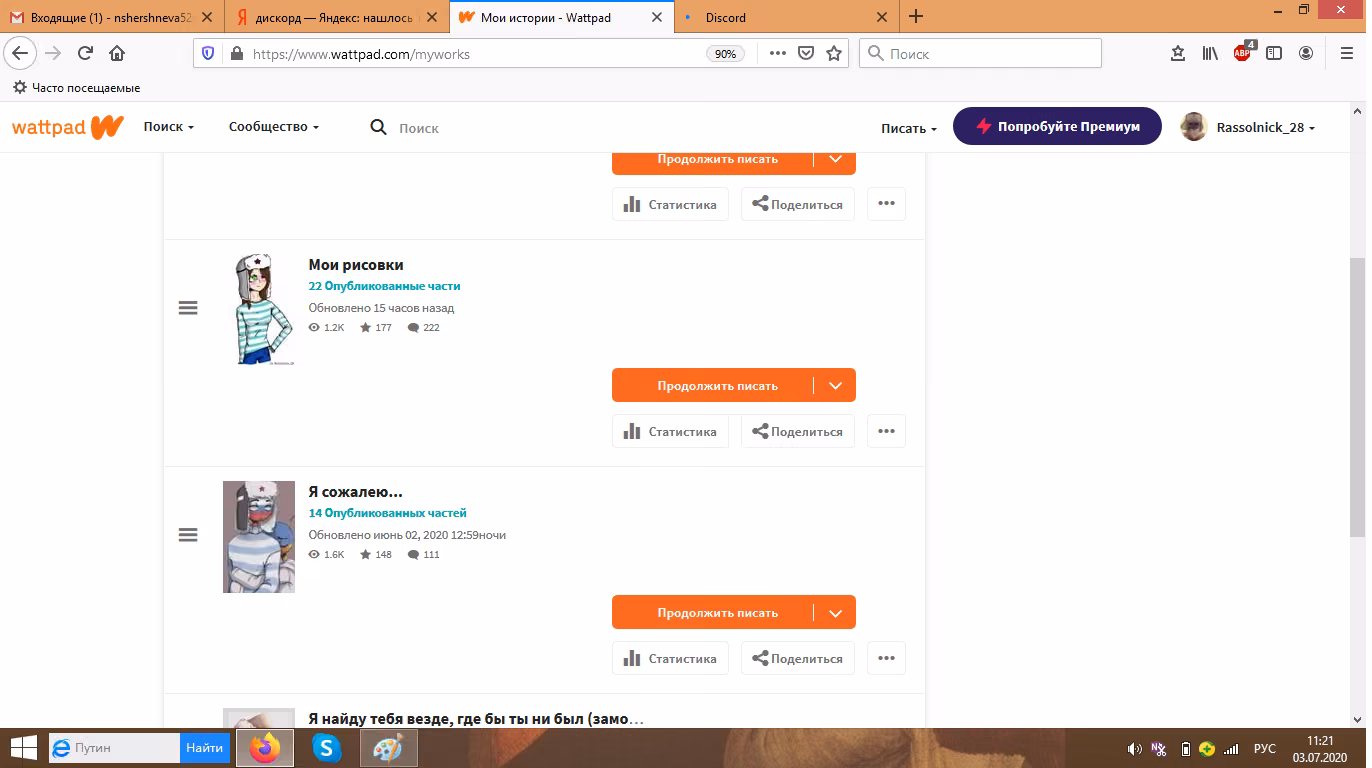This screenshot has width=1372, height=768.
Task: Grab the reorder handle for Мои рисовки
Action: click(x=188, y=308)
